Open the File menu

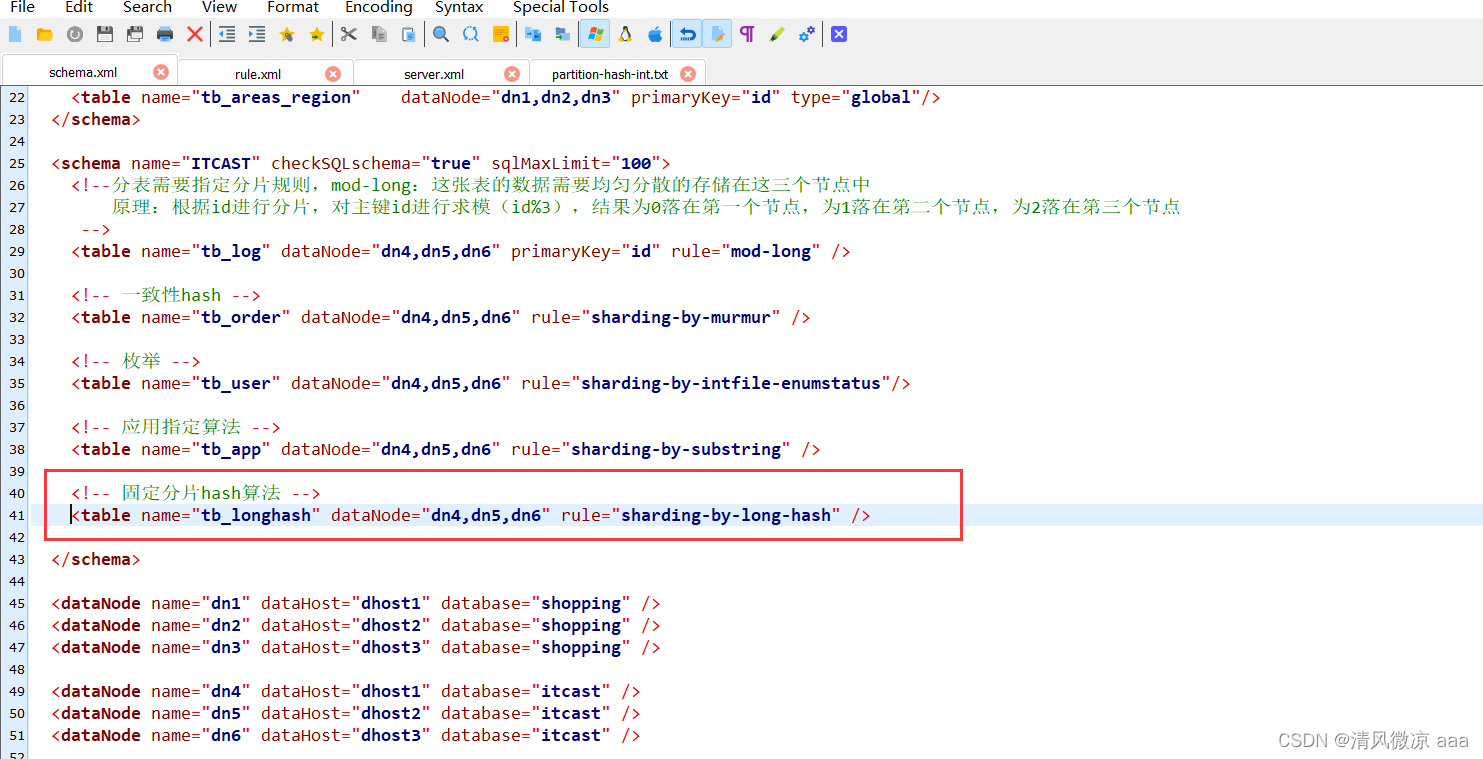22,7
